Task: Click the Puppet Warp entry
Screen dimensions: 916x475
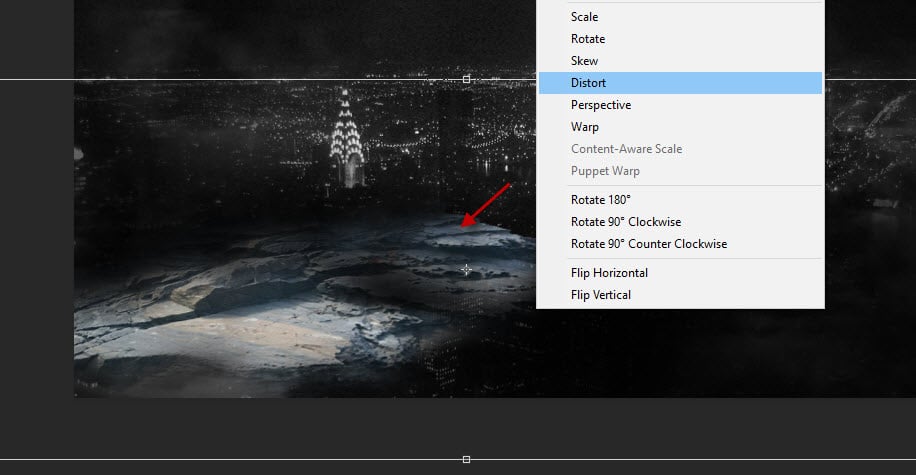Action: coord(605,171)
